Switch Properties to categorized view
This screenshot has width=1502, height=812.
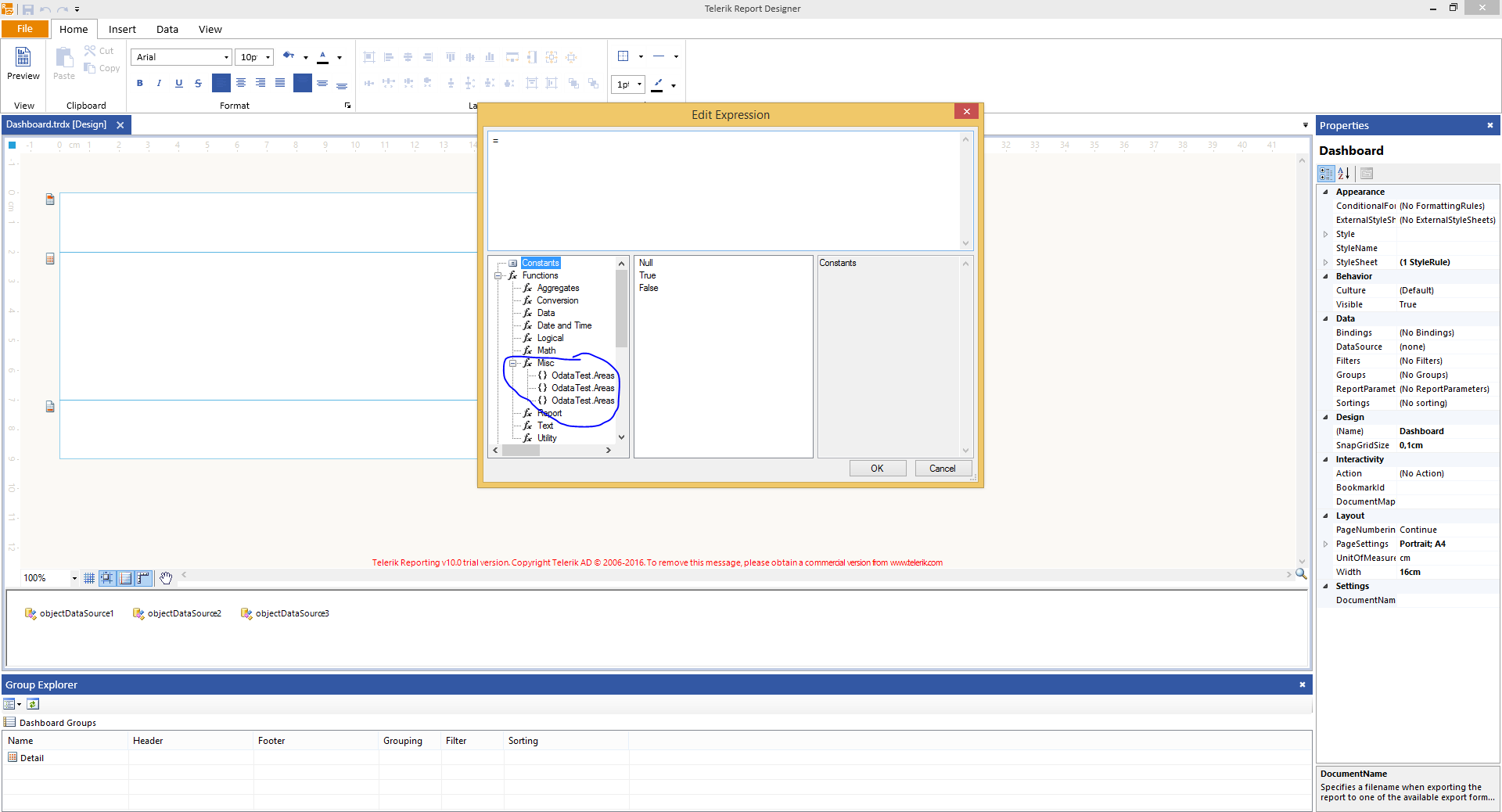pos(1326,174)
